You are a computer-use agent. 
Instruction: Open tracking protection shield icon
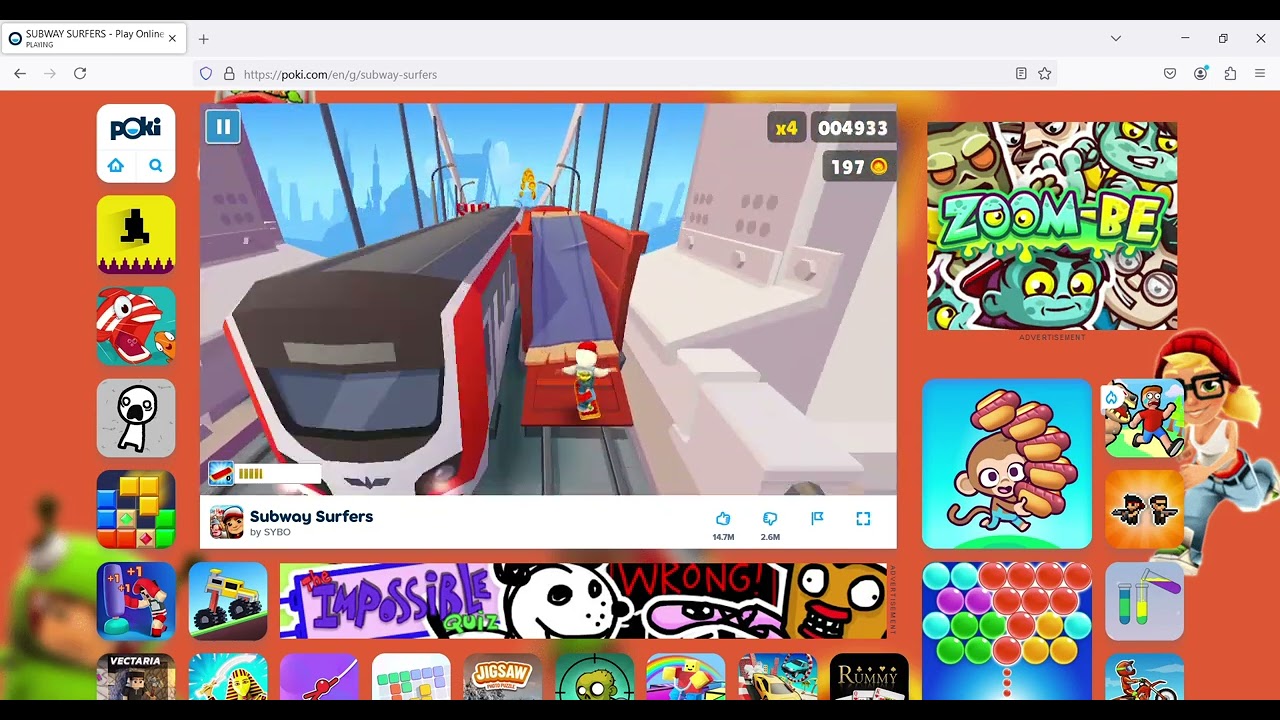[206, 74]
